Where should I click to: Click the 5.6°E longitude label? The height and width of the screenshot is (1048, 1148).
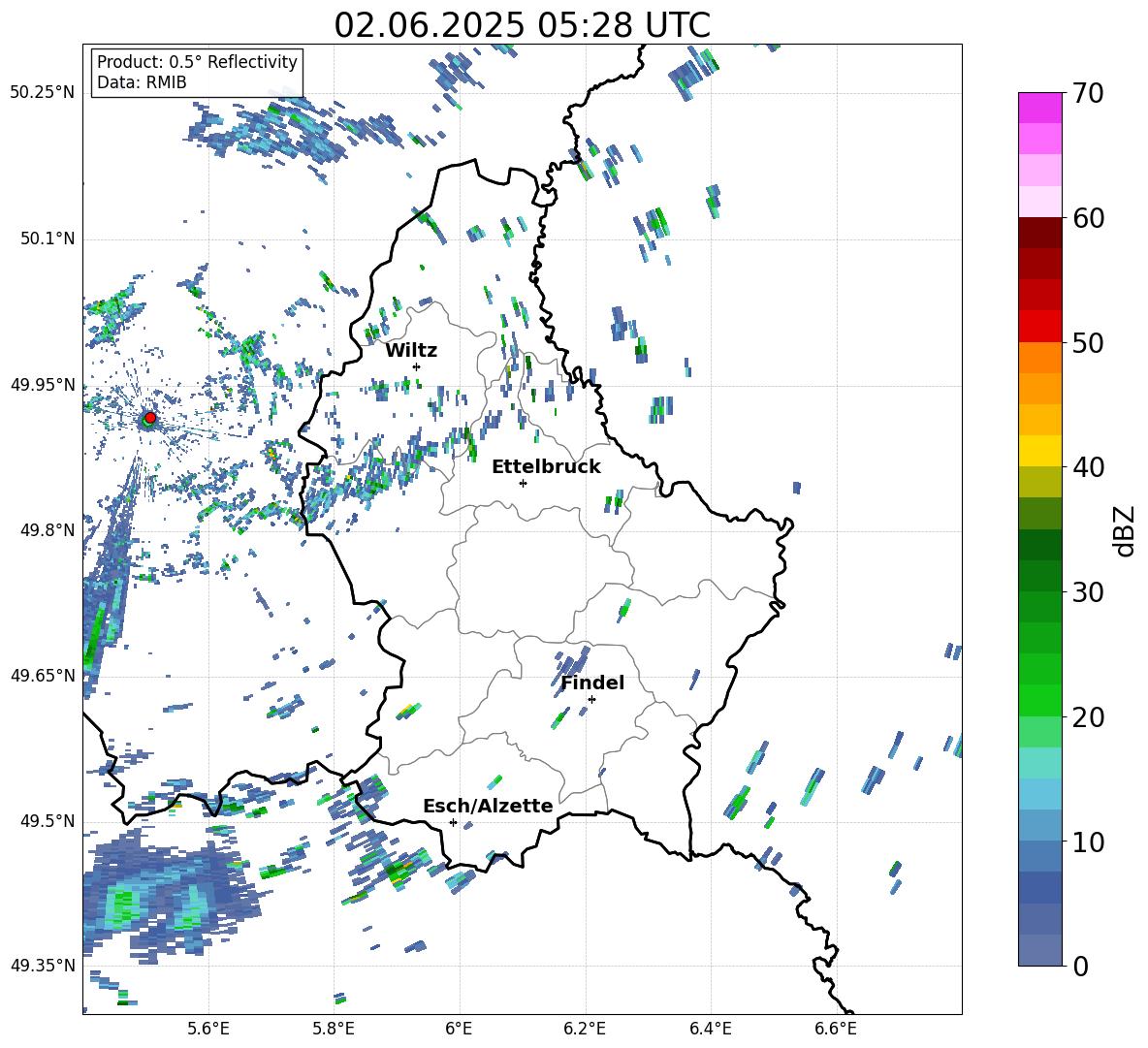click(x=208, y=1029)
